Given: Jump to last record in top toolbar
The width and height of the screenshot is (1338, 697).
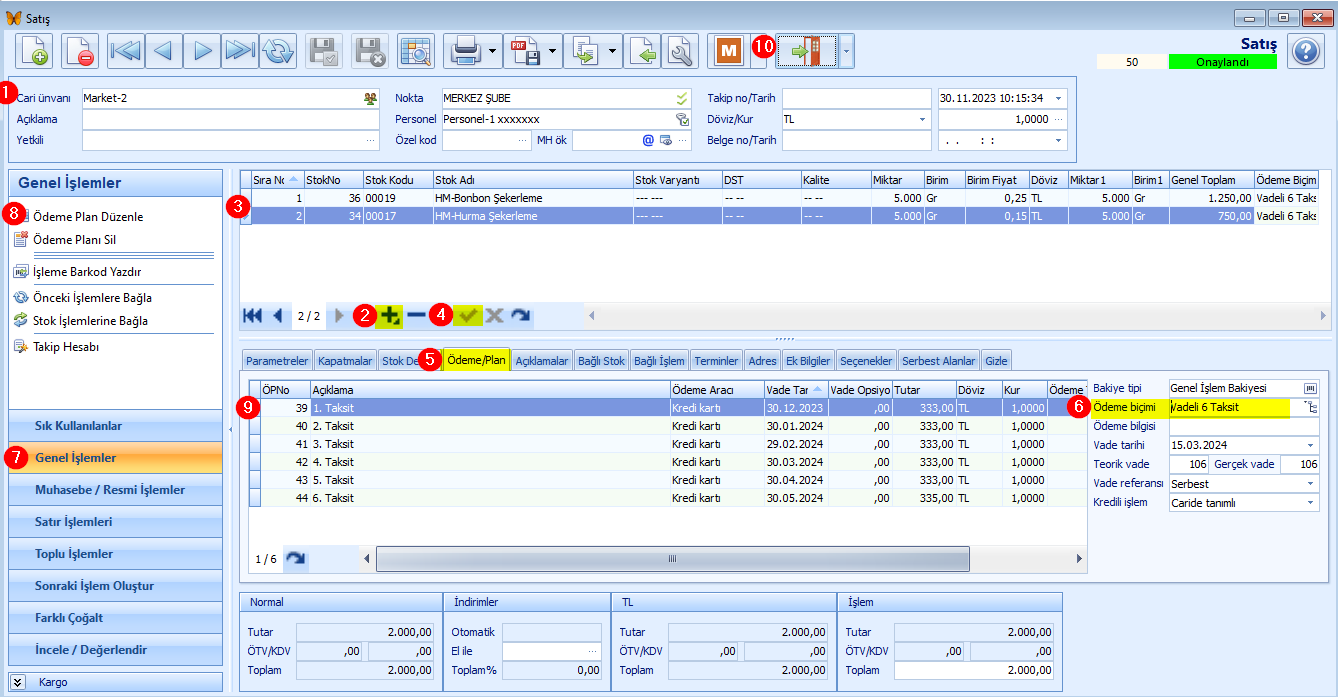Looking at the screenshot, I should [240, 50].
